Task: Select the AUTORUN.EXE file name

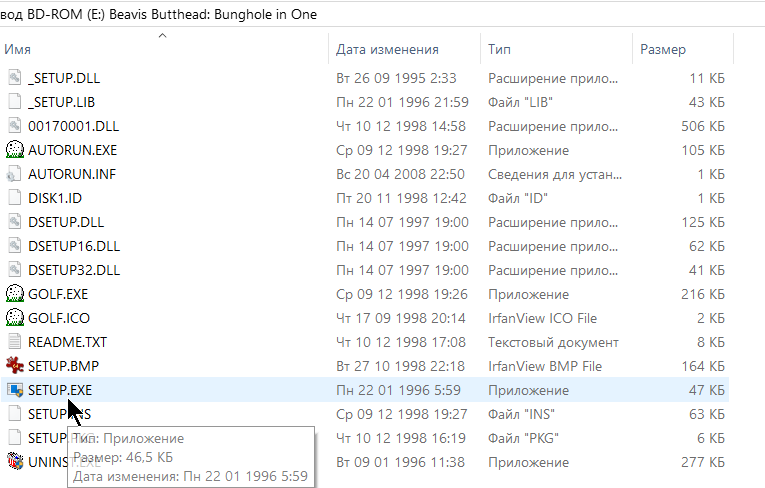Action: click(72, 150)
